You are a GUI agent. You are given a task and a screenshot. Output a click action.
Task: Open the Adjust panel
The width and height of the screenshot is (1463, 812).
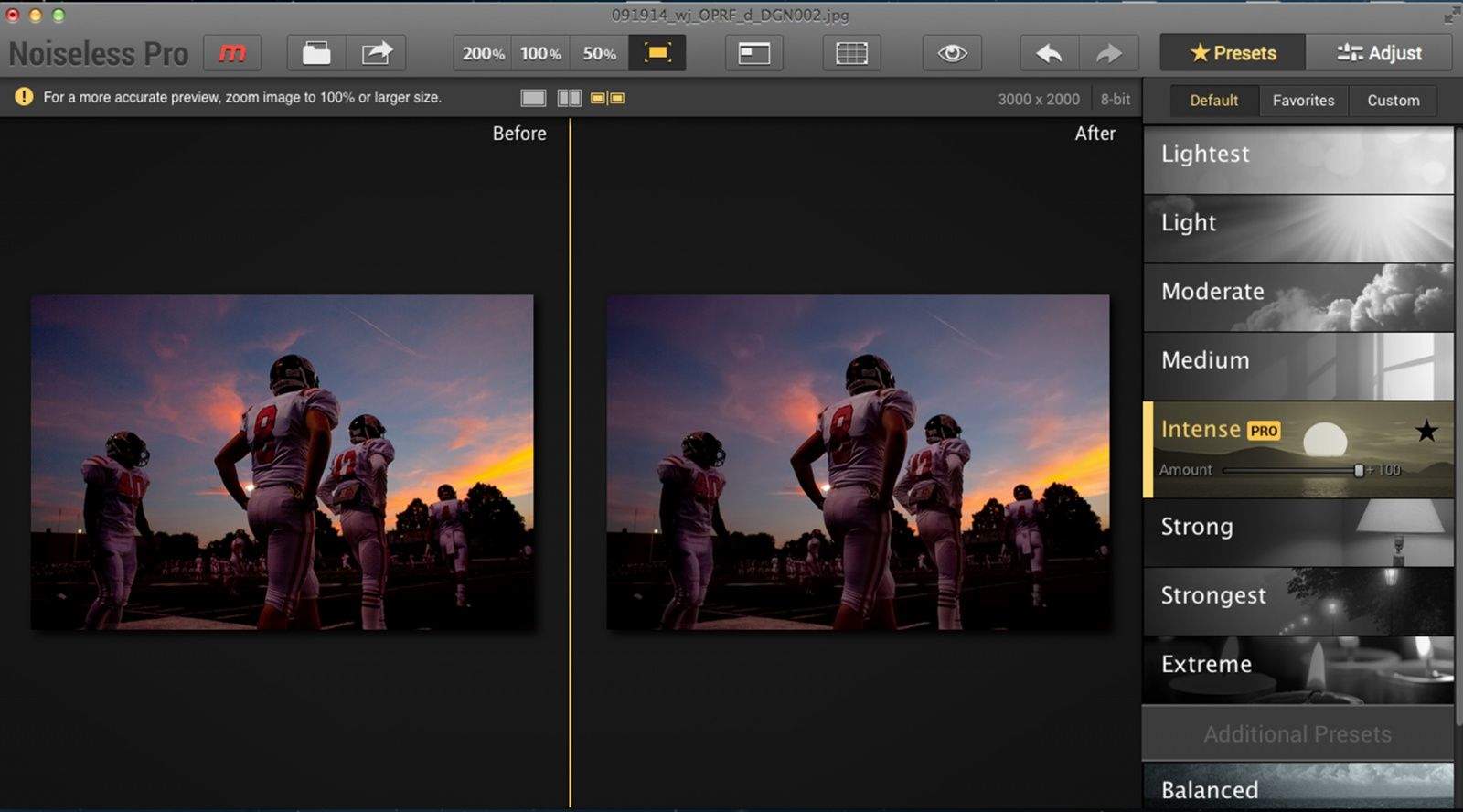coord(1379,53)
